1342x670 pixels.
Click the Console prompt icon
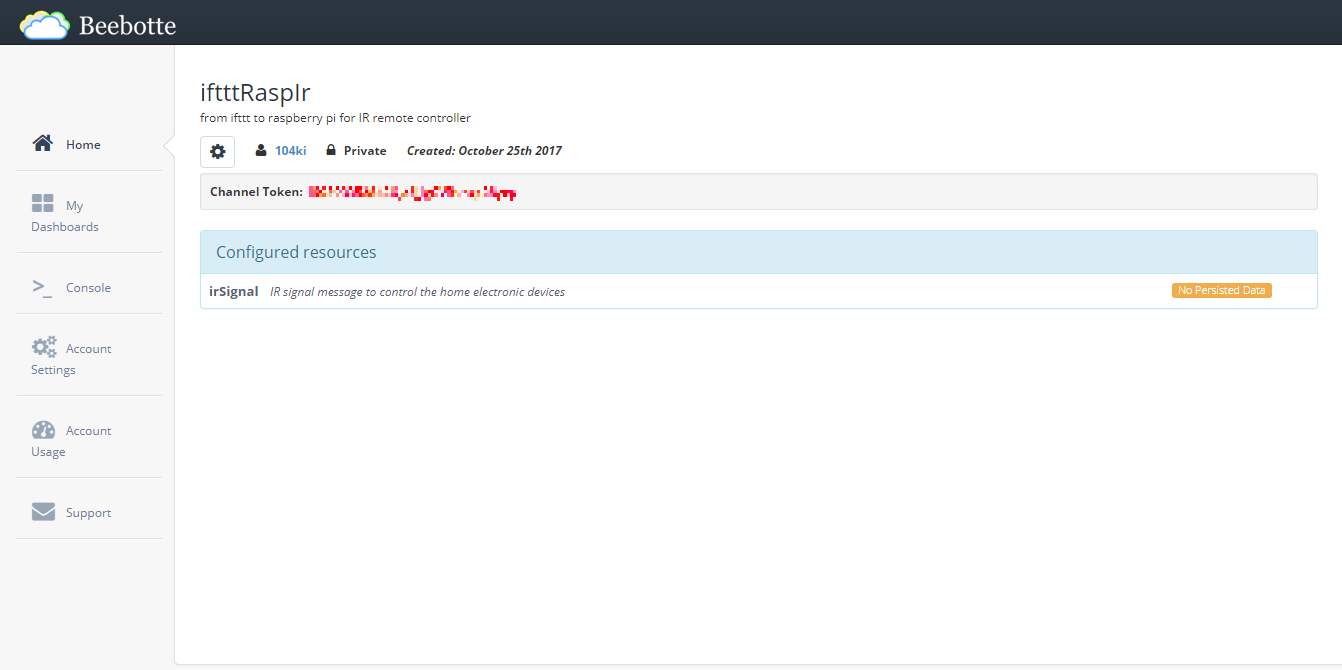point(42,287)
